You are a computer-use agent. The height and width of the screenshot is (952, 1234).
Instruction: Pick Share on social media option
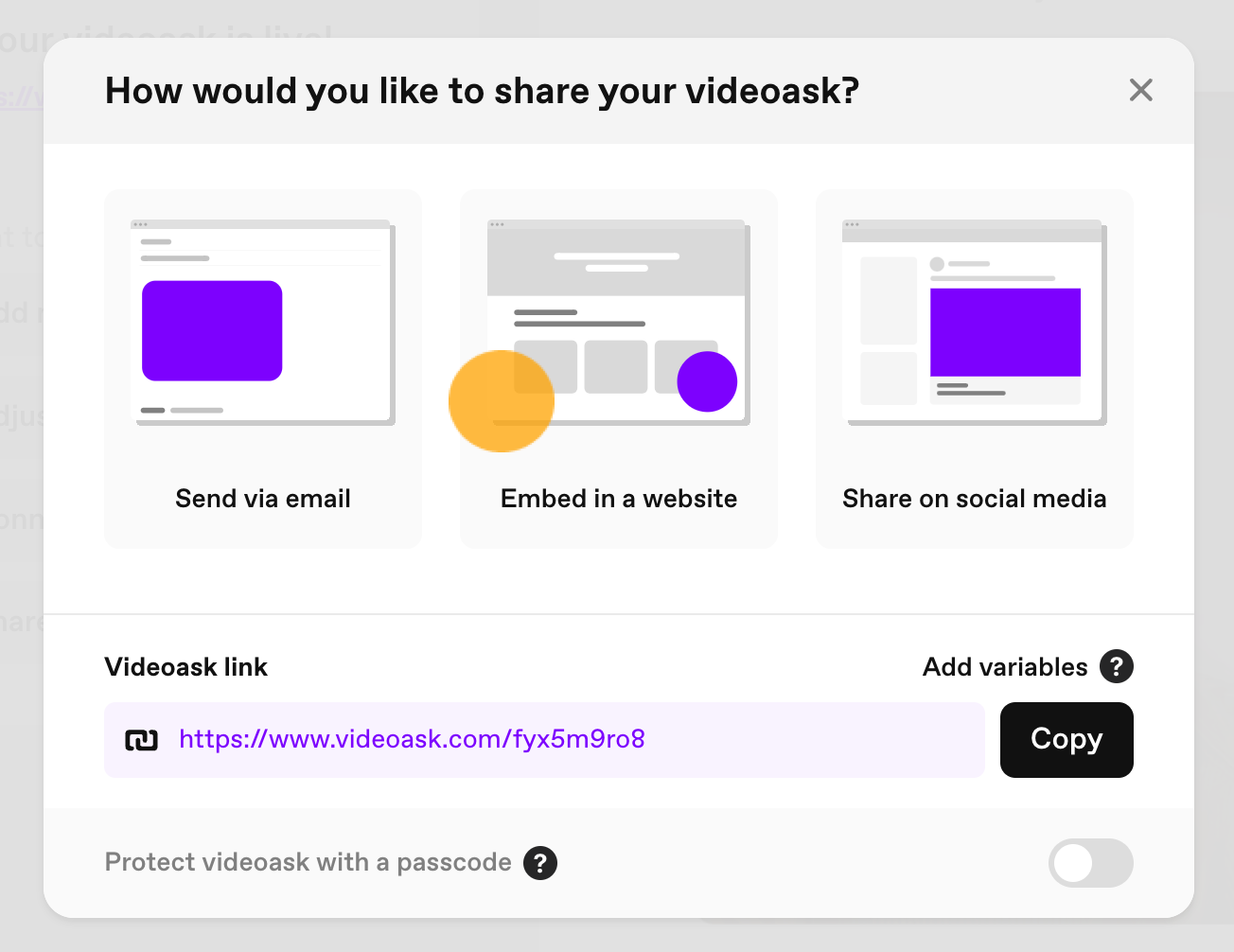(975, 369)
